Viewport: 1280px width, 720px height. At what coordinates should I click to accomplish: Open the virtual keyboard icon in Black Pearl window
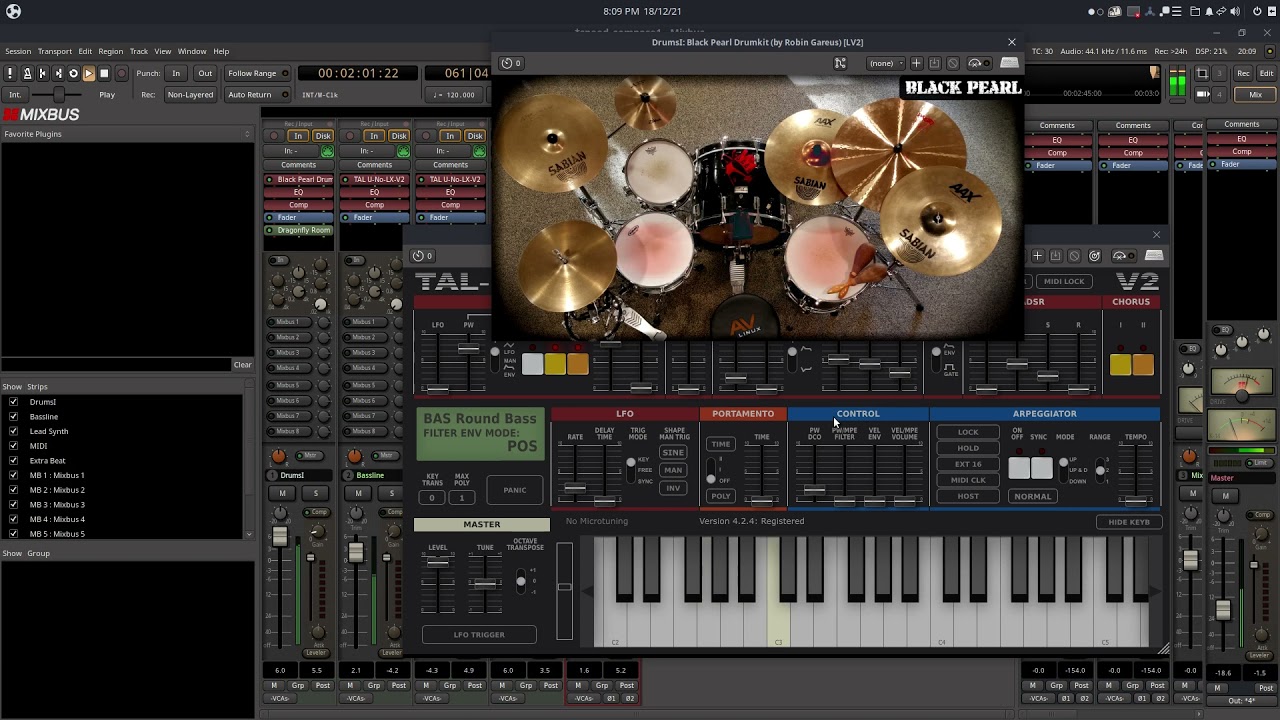(x=1009, y=63)
